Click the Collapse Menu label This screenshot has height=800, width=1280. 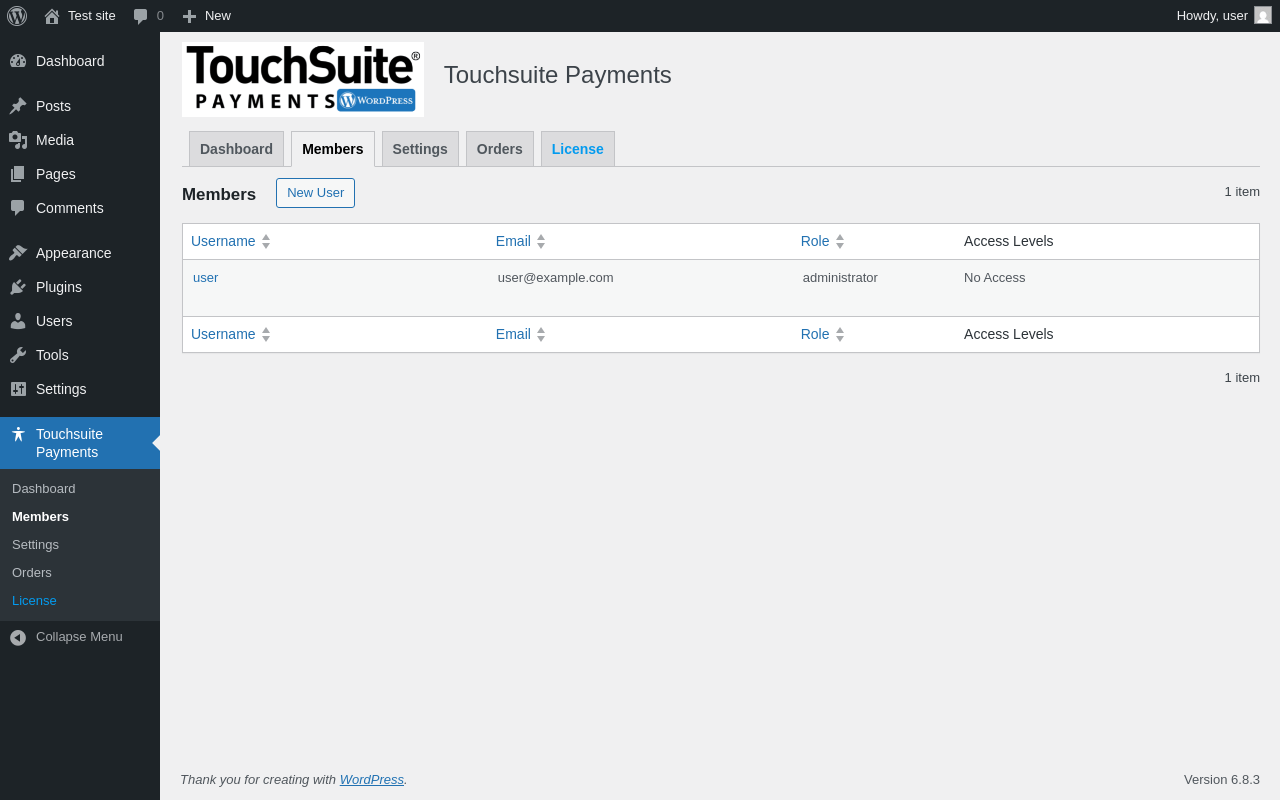(79, 637)
